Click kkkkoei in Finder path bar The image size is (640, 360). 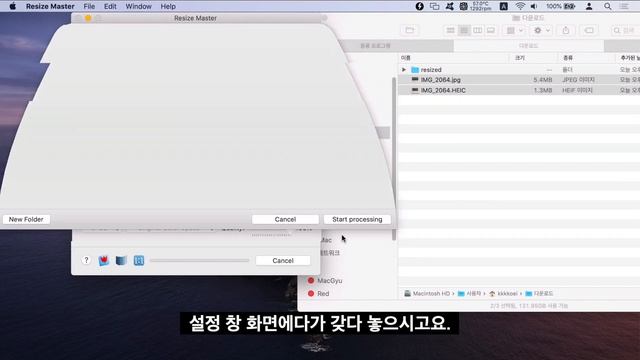[x=503, y=293]
